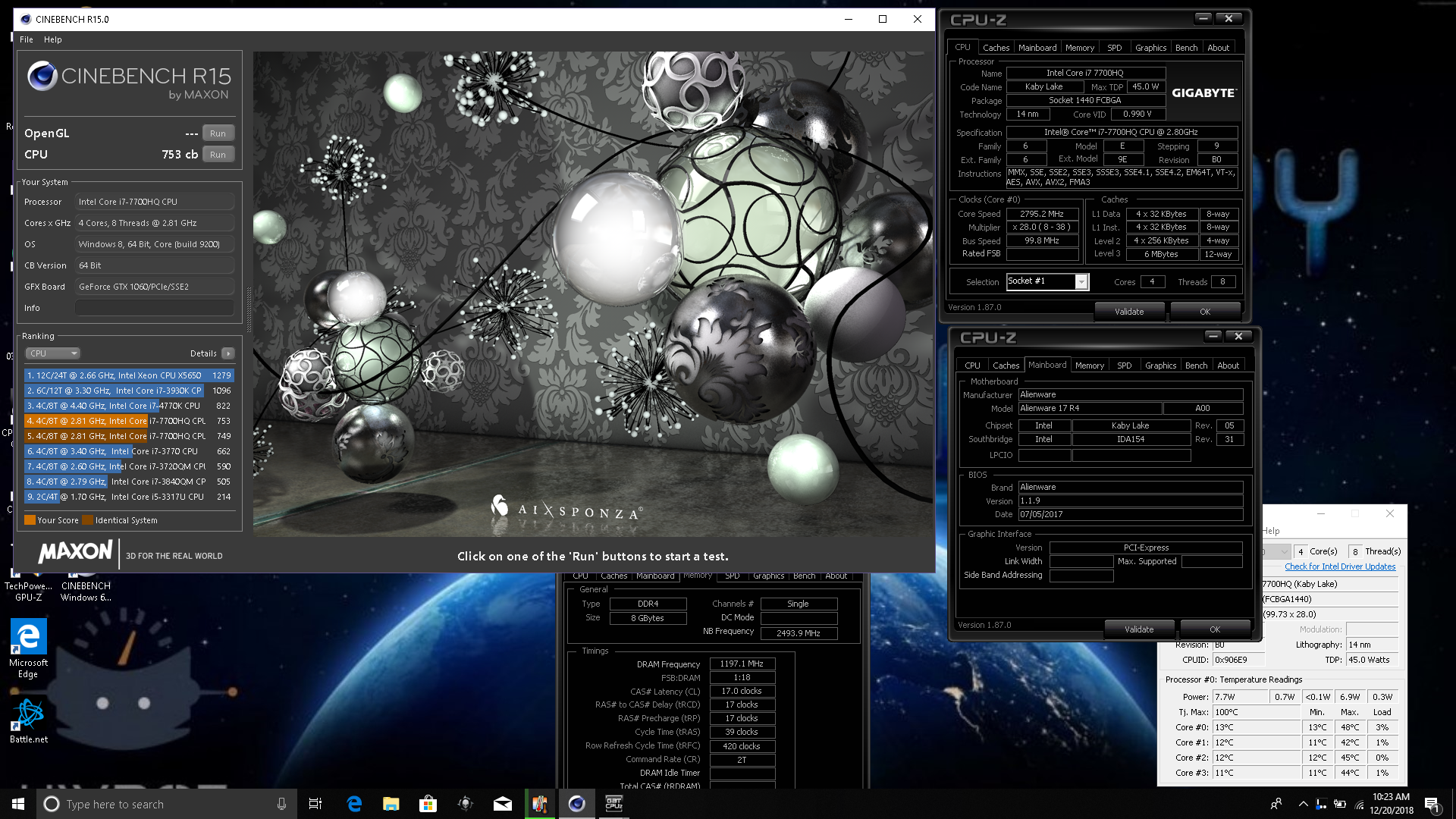Switch to Cinebench via its taskbar icon

[577, 804]
